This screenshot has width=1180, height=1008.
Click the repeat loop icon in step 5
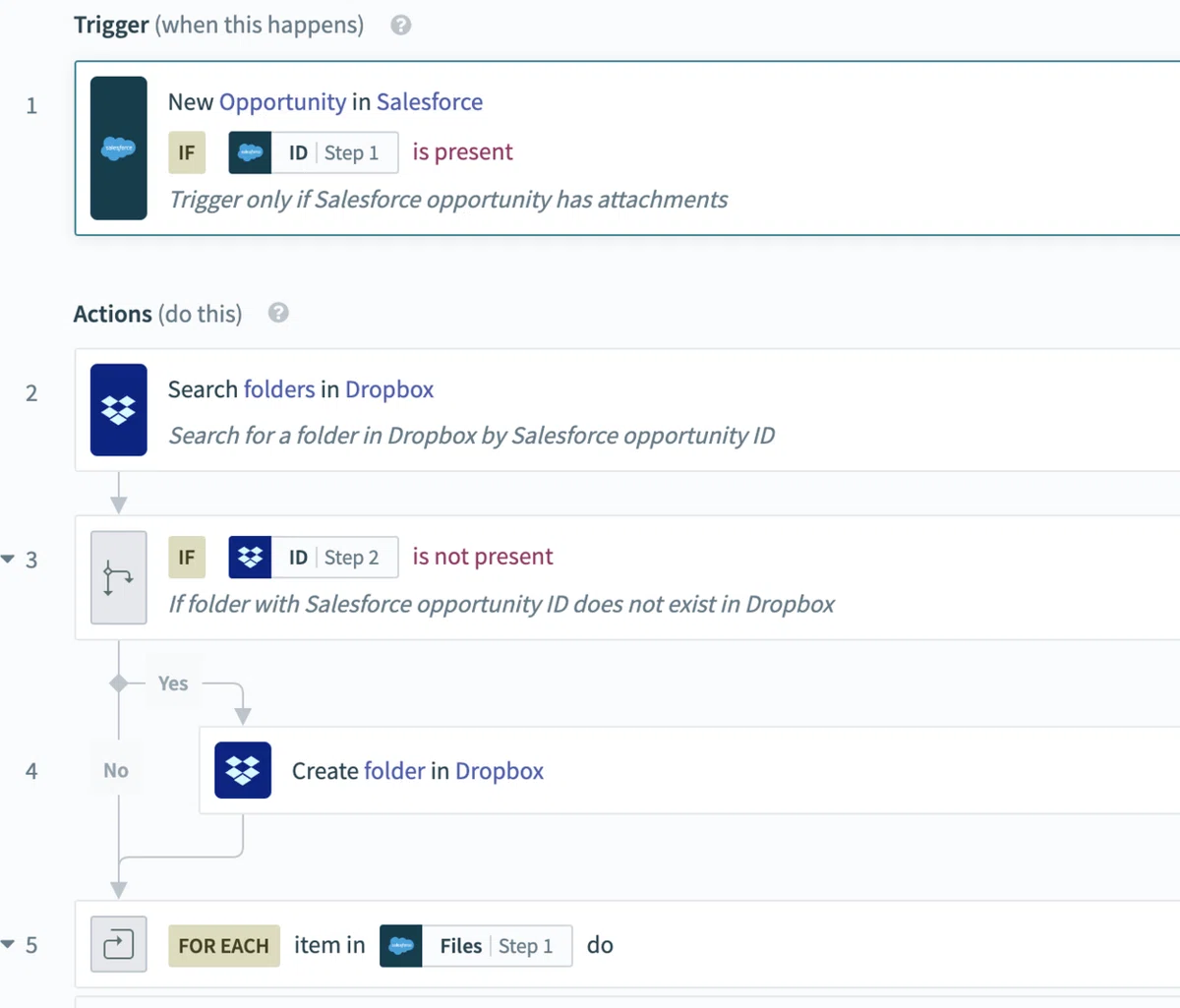click(118, 945)
